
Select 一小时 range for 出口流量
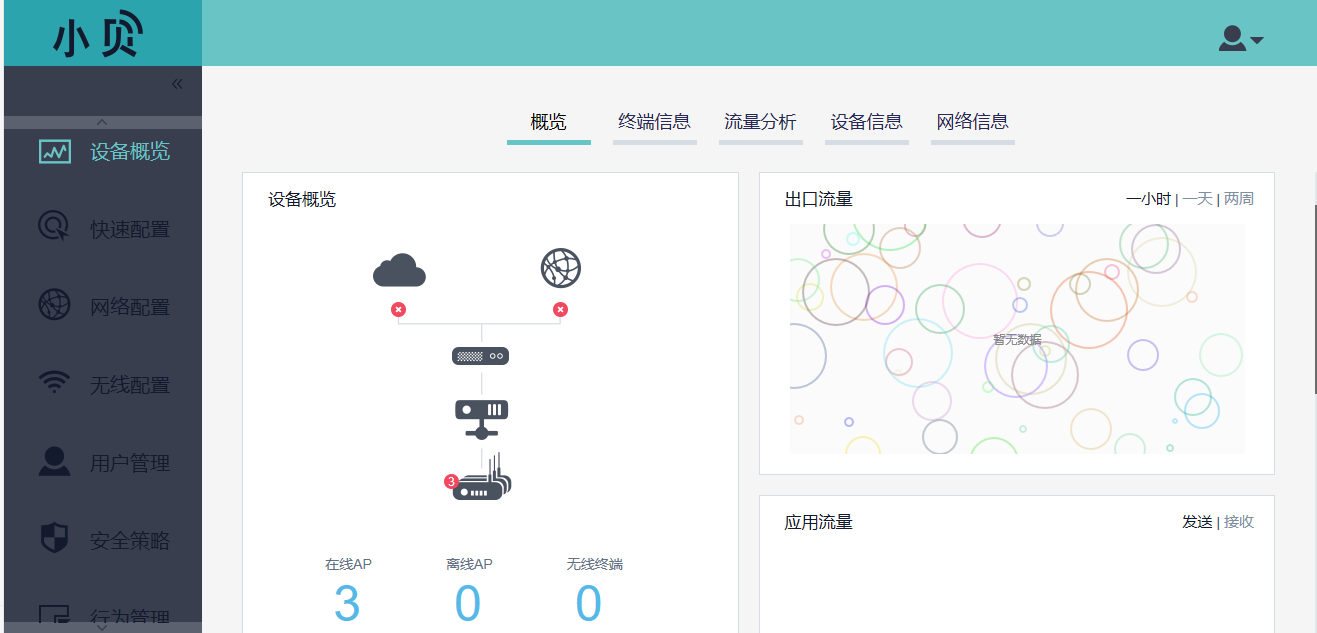pos(1148,199)
